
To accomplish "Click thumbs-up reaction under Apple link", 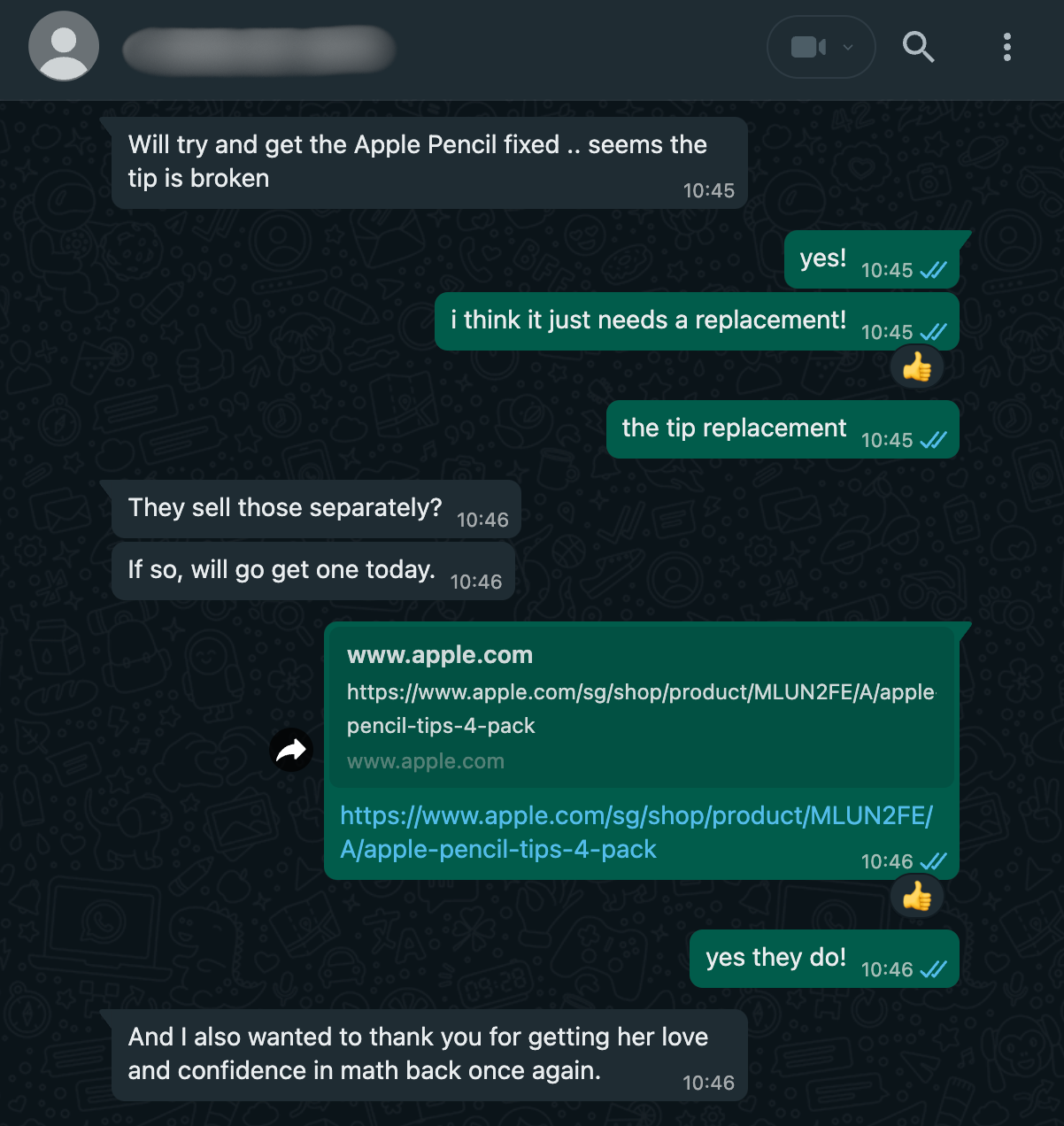I will (917, 897).
